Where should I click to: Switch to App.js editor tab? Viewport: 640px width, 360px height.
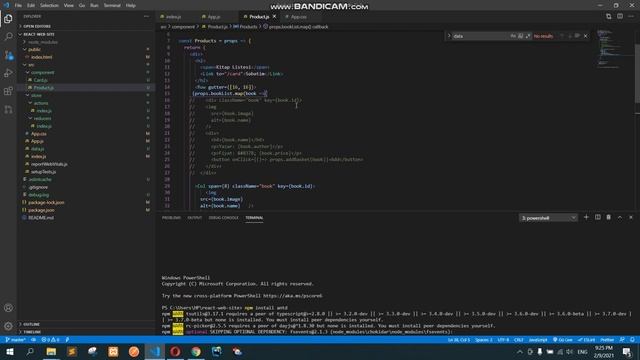[214, 17]
